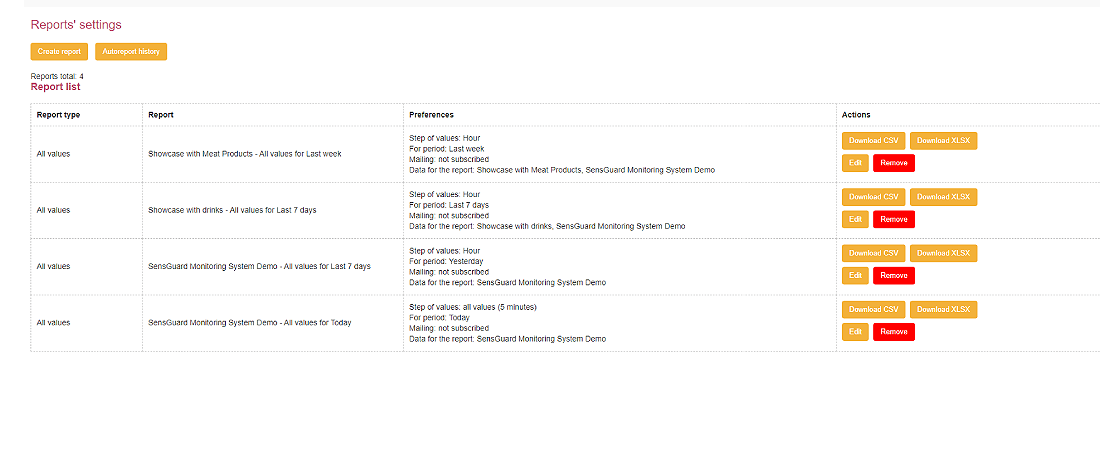Download CSV for Meat Products report
This screenshot has height=451, width=1100.
(x=873, y=141)
